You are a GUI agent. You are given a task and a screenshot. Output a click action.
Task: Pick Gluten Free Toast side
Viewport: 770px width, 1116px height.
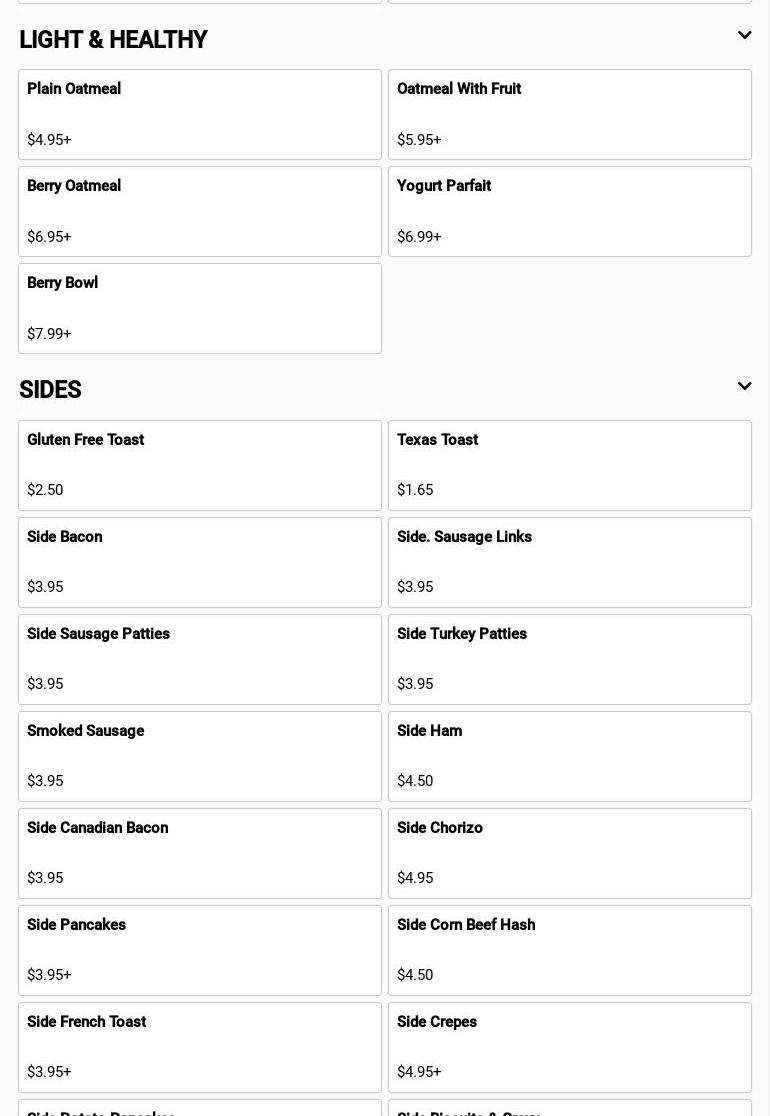pyautogui.click(x=200, y=465)
